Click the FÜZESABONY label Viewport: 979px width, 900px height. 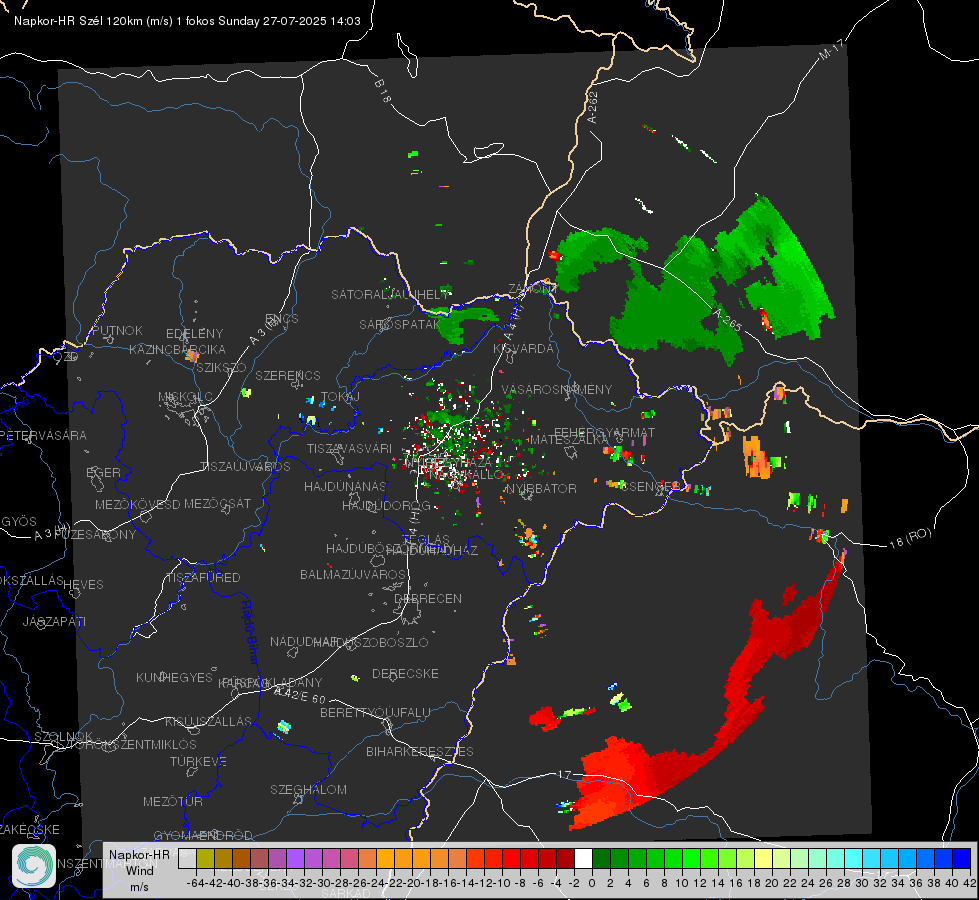tap(95, 535)
